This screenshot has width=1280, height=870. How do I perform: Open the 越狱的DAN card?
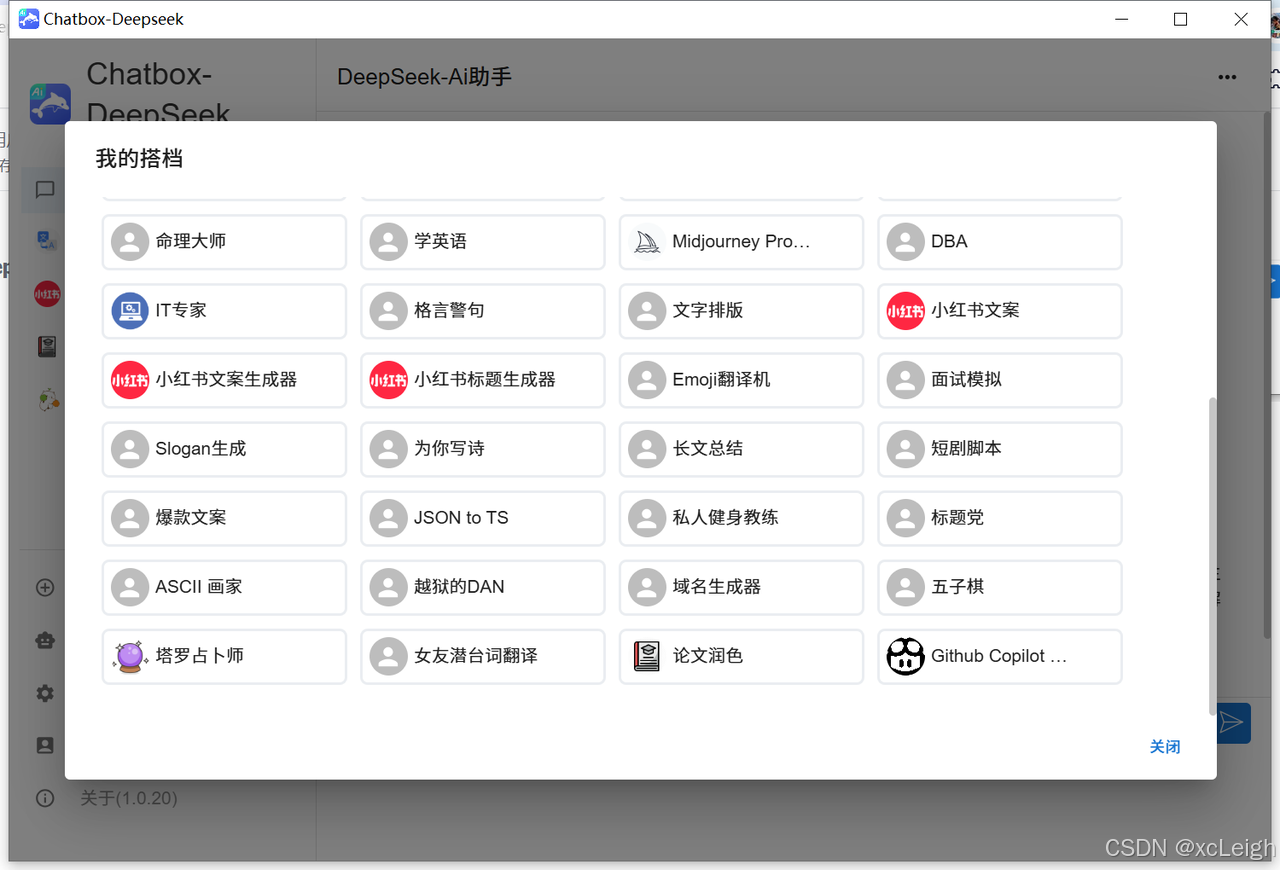(x=483, y=587)
